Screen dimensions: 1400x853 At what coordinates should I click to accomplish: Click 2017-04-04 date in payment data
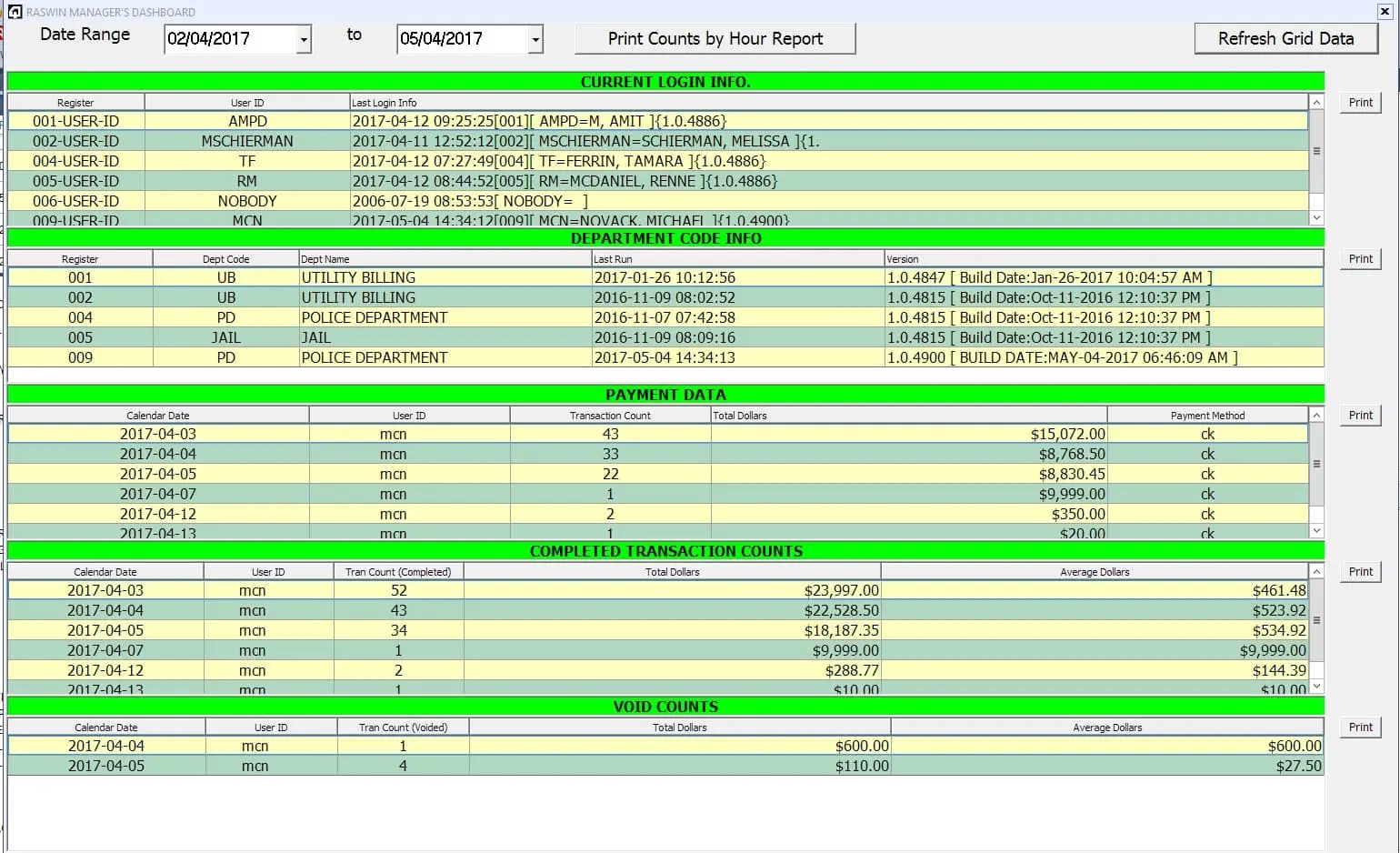[x=158, y=454]
